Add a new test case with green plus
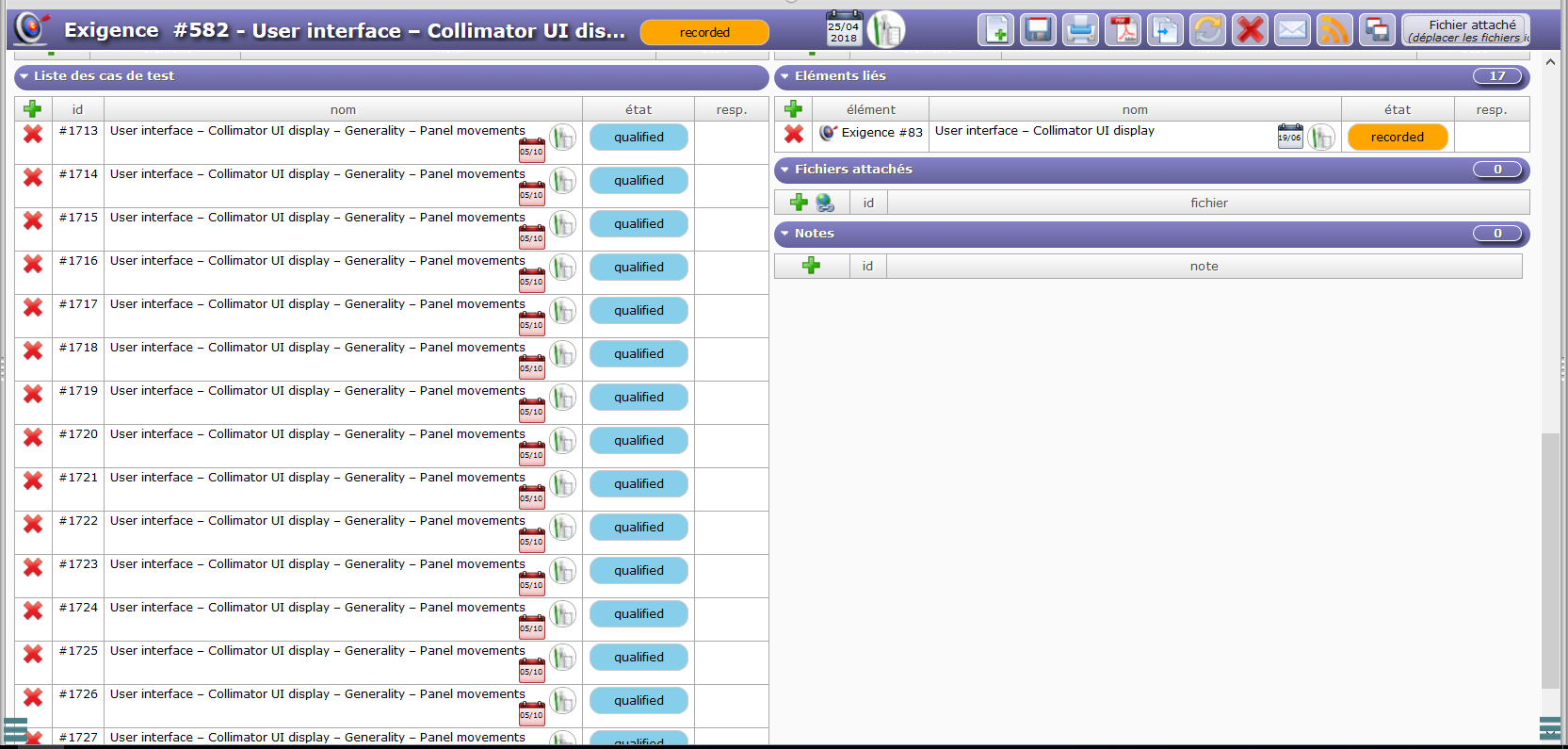The image size is (1568, 749). [33, 109]
